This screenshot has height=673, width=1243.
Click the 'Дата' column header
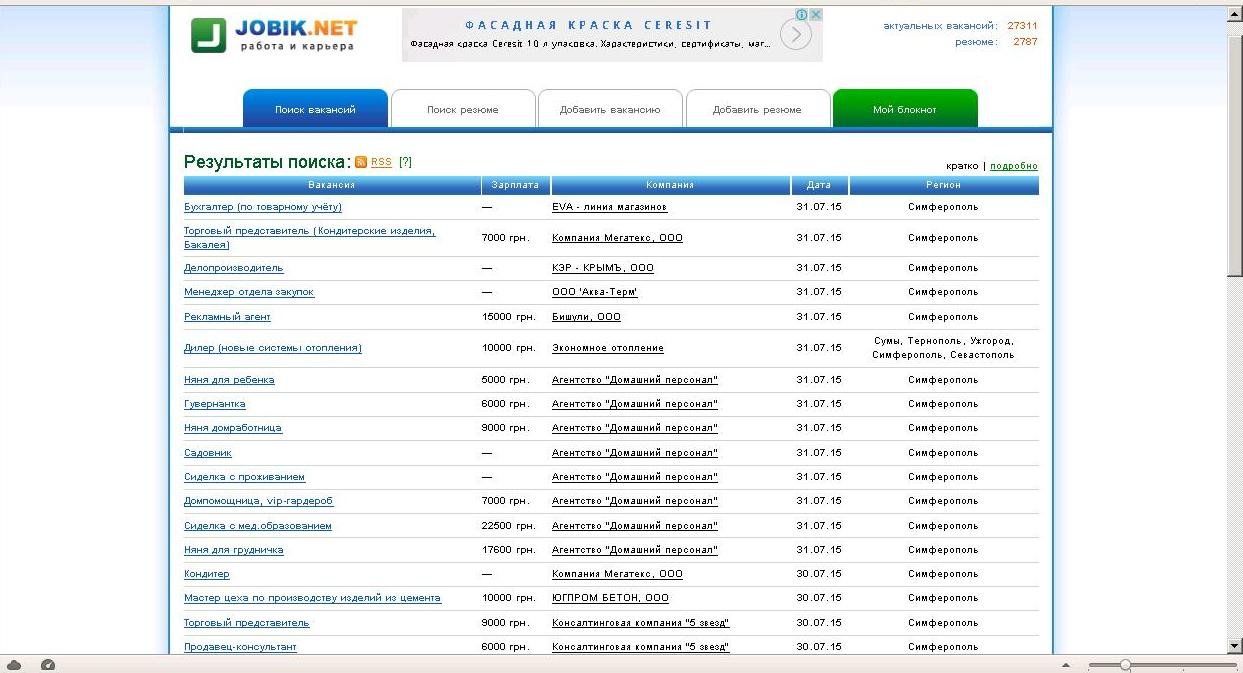pos(818,185)
